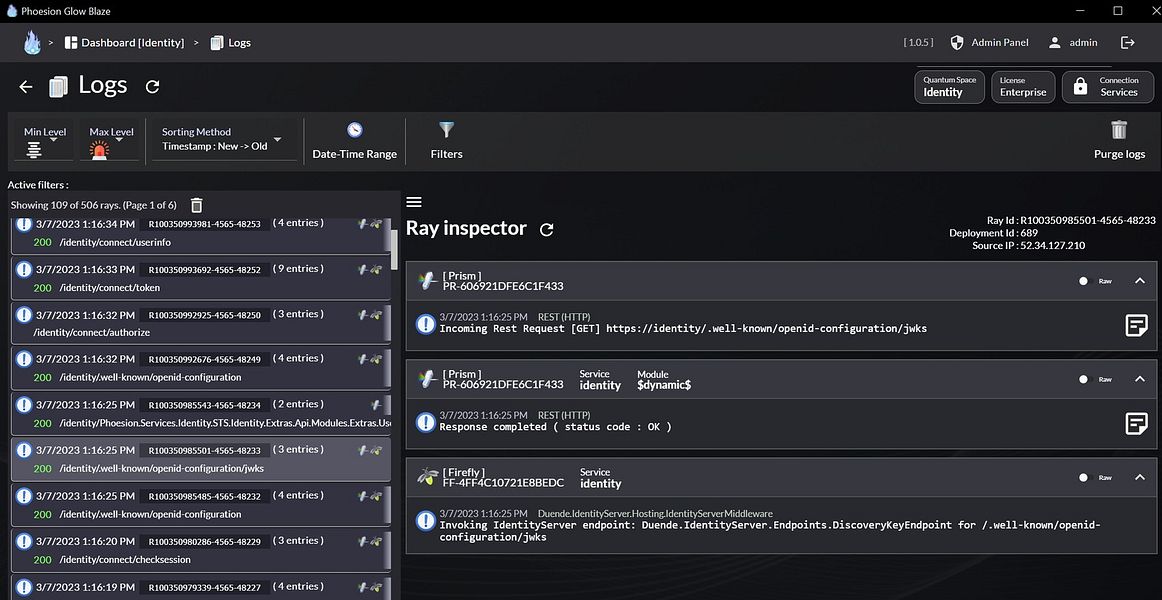Open the Min Level dropdown
Viewport: 1162px width, 600px height.
pos(46,140)
